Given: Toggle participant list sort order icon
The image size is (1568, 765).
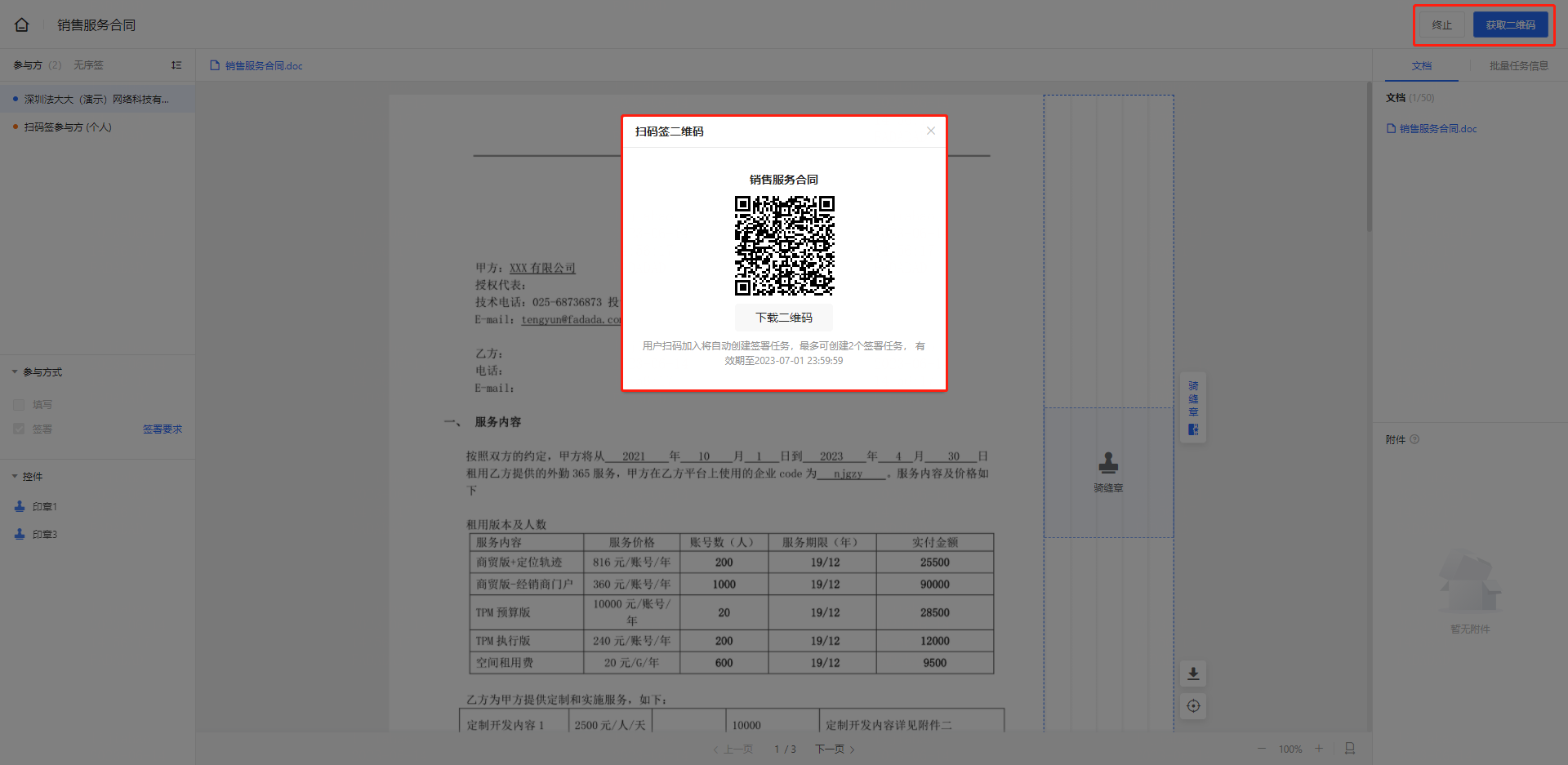Looking at the screenshot, I should point(176,65).
